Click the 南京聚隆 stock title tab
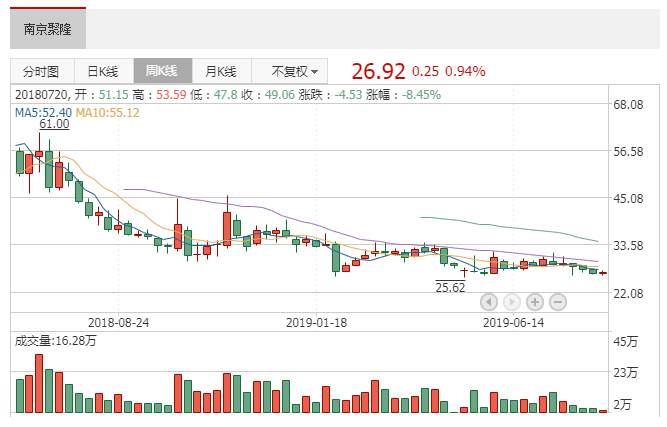Screen dimensions: 667x427 click(x=47, y=28)
